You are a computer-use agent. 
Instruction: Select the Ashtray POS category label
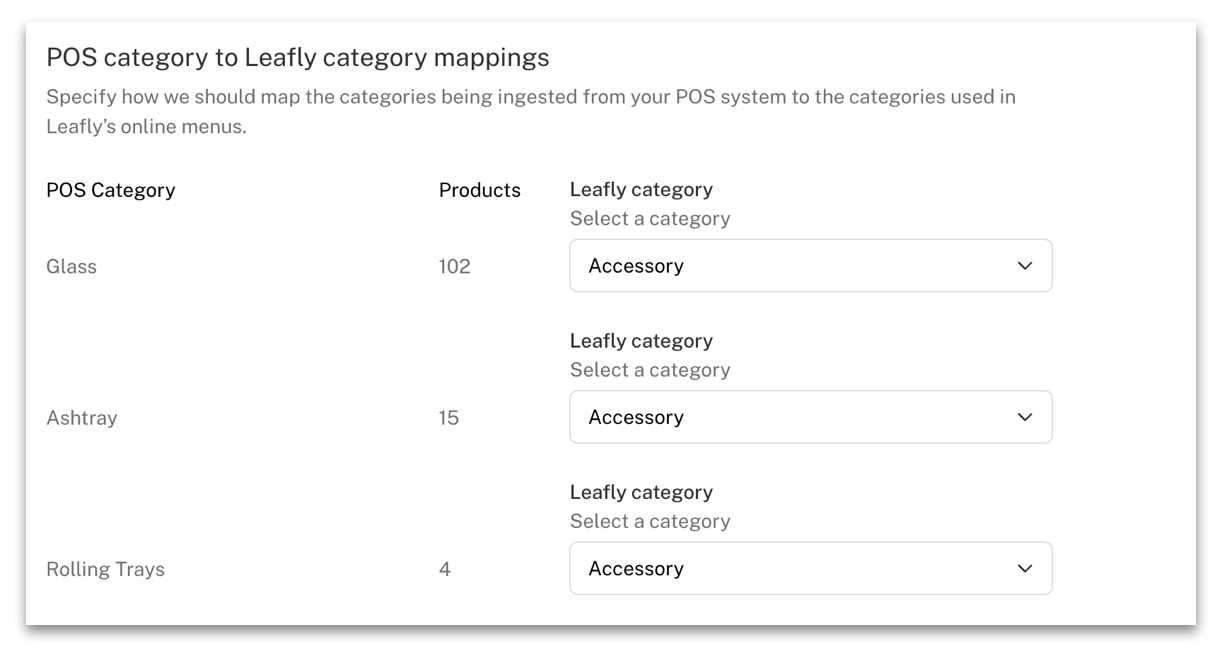click(81, 418)
